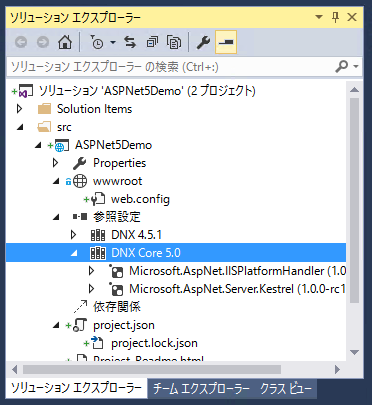Open the Pending Changes Filter dropdown arrow
The height and width of the screenshot is (405, 372).
coord(113,43)
